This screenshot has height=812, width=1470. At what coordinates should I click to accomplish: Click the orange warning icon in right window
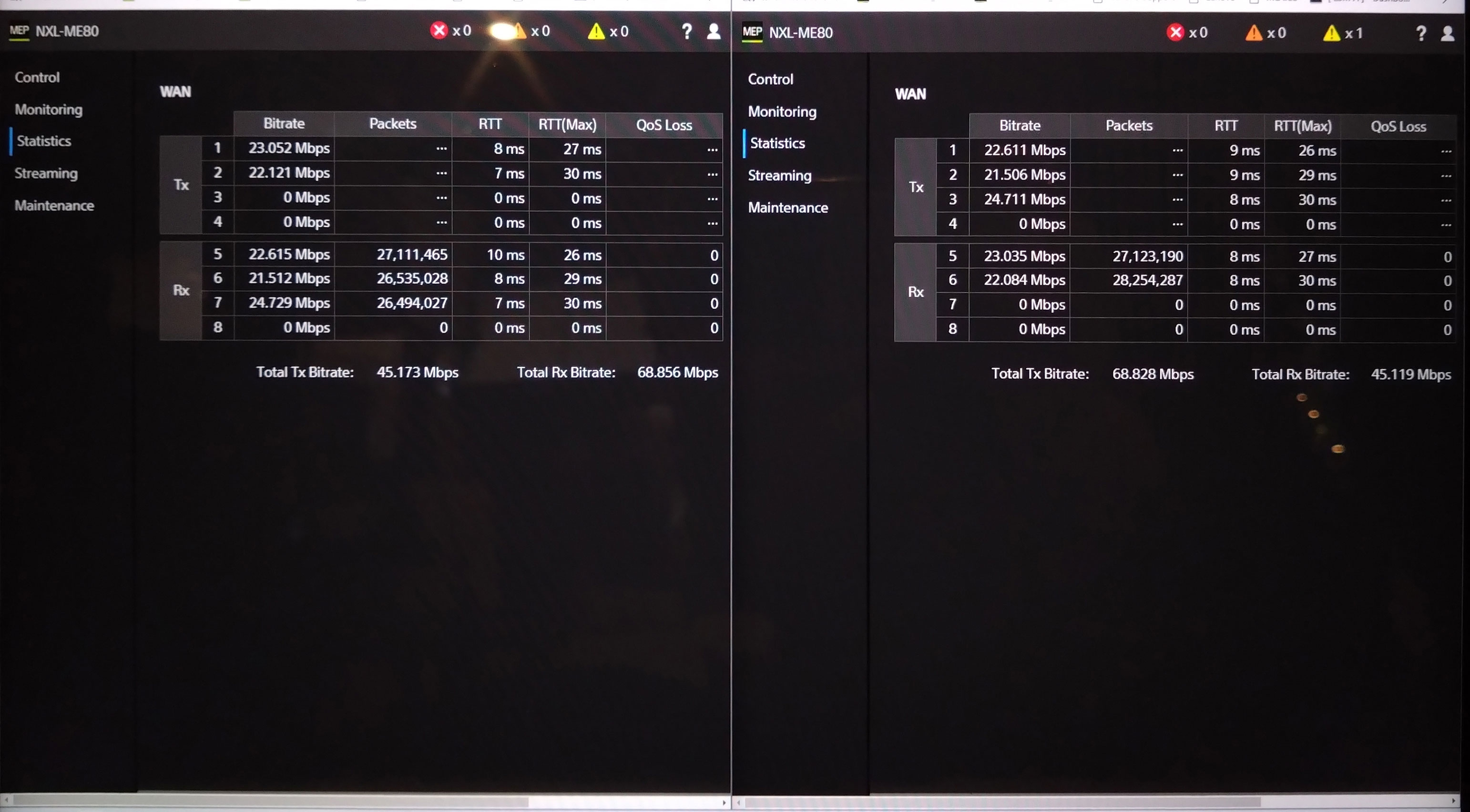[1253, 32]
